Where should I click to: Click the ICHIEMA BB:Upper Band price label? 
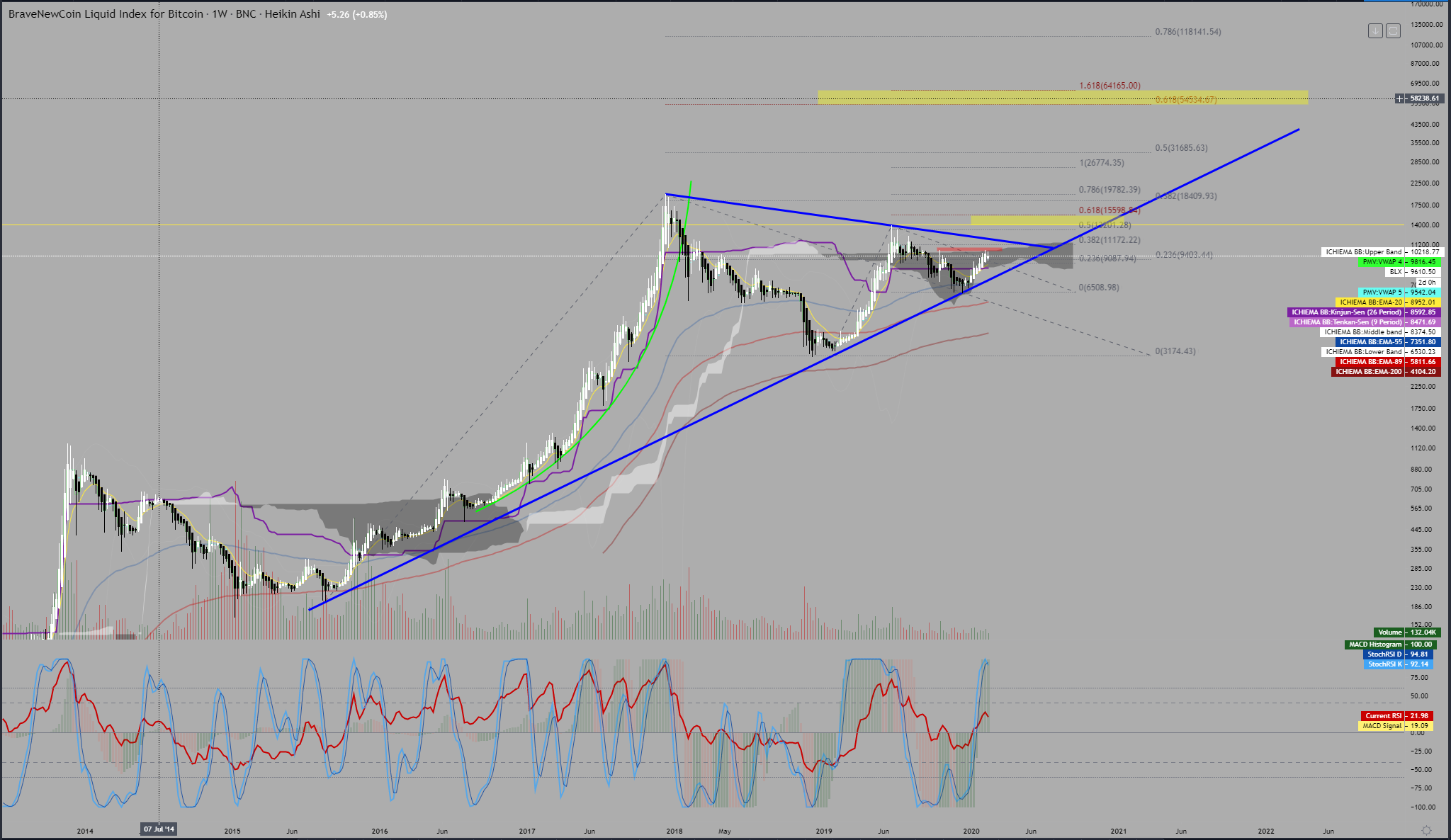[1364, 252]
